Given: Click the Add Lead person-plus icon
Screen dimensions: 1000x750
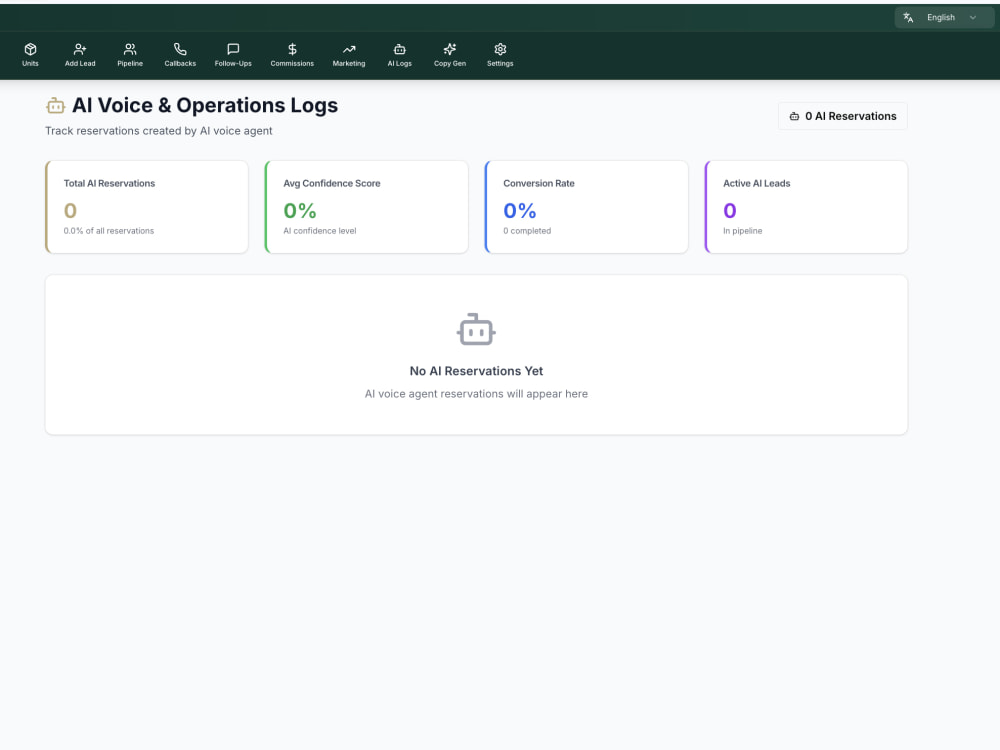Looking at the screenshot, I should (x=80, y=49).
